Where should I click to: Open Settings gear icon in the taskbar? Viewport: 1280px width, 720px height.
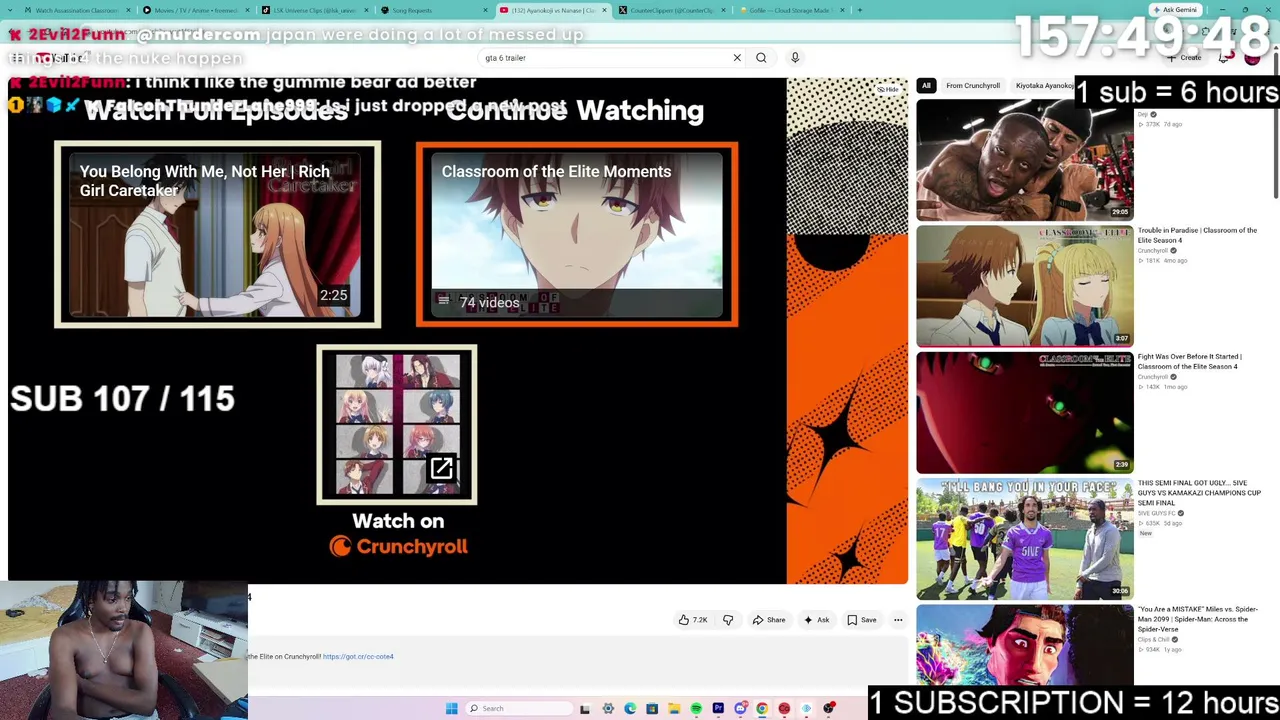(608, 709)
